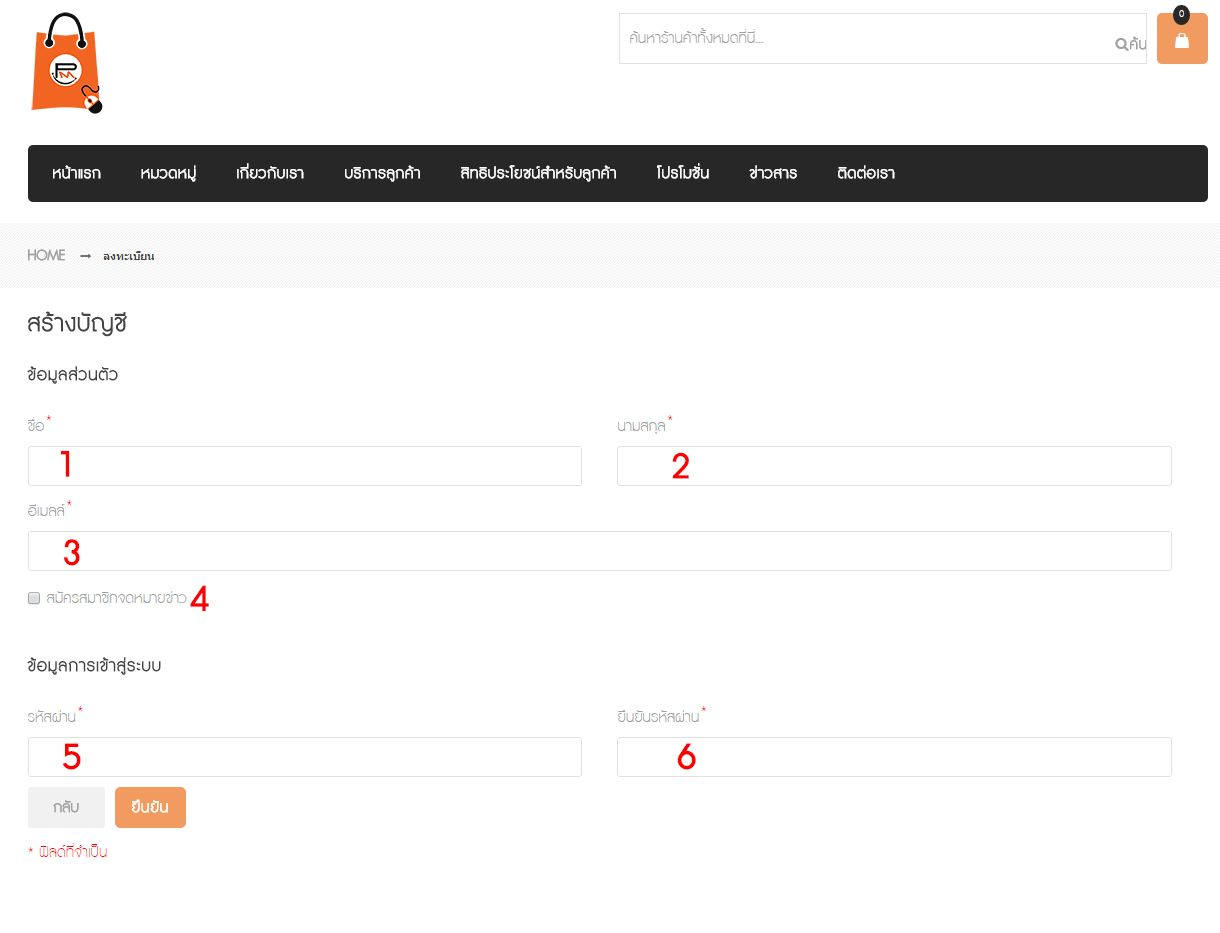Select บริการลูกค้า from navigation bar

coord(382,173)
